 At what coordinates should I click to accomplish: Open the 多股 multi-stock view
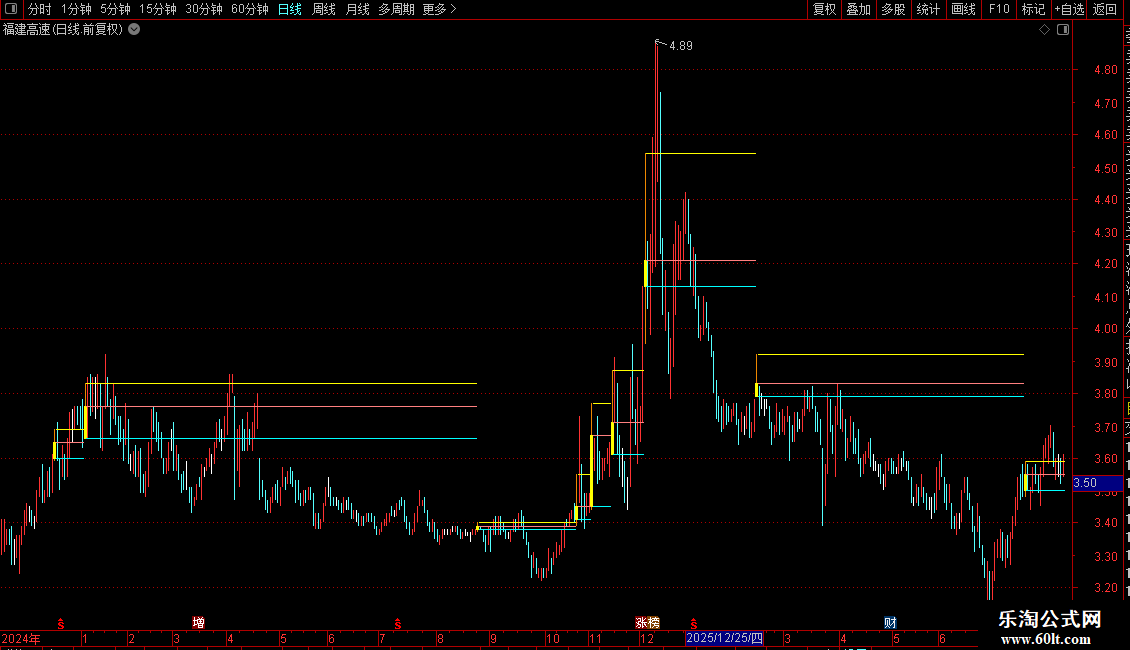coord(893,9)
